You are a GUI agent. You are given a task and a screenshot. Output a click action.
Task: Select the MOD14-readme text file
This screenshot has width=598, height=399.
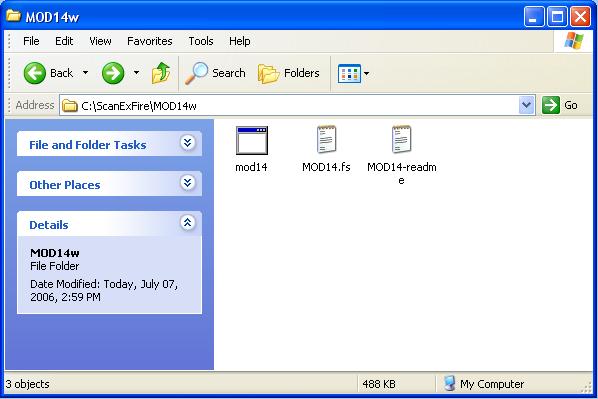pos(402,155)
